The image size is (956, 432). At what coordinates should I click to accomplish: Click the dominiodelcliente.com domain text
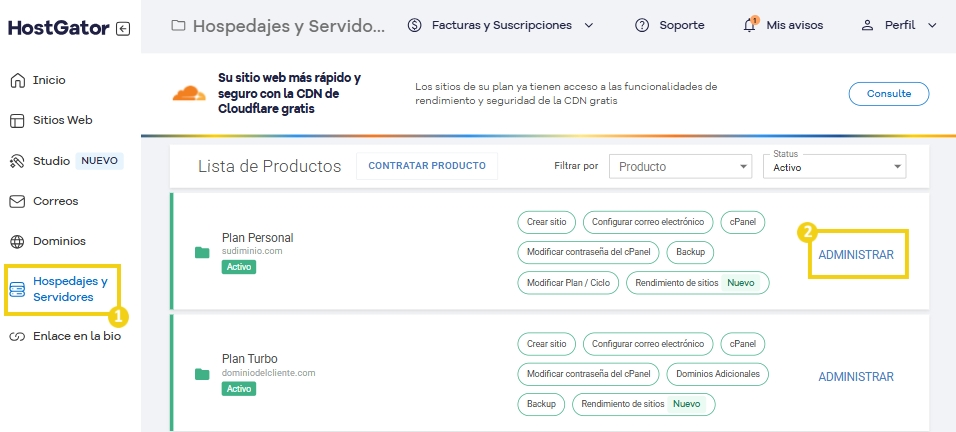(269, 373)
